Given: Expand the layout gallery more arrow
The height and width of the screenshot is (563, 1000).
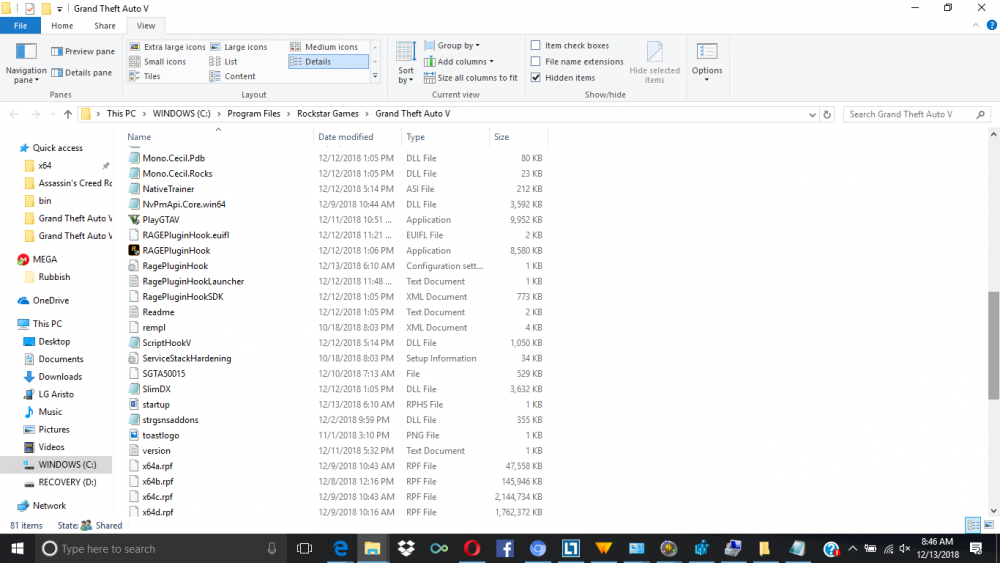Looking at the screenshot, I should click(x=375, y=76).
